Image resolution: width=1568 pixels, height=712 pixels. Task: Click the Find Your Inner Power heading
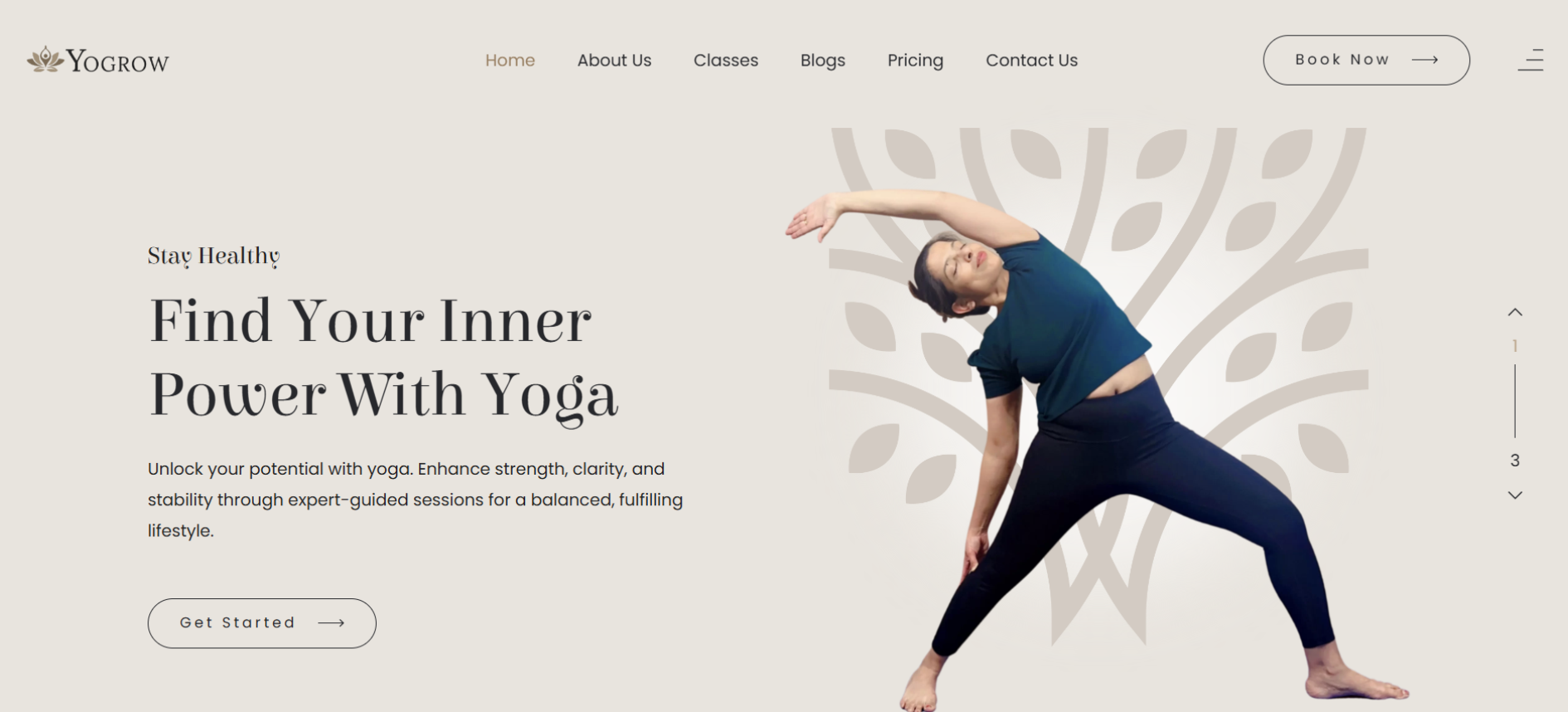tap(383, 358)
